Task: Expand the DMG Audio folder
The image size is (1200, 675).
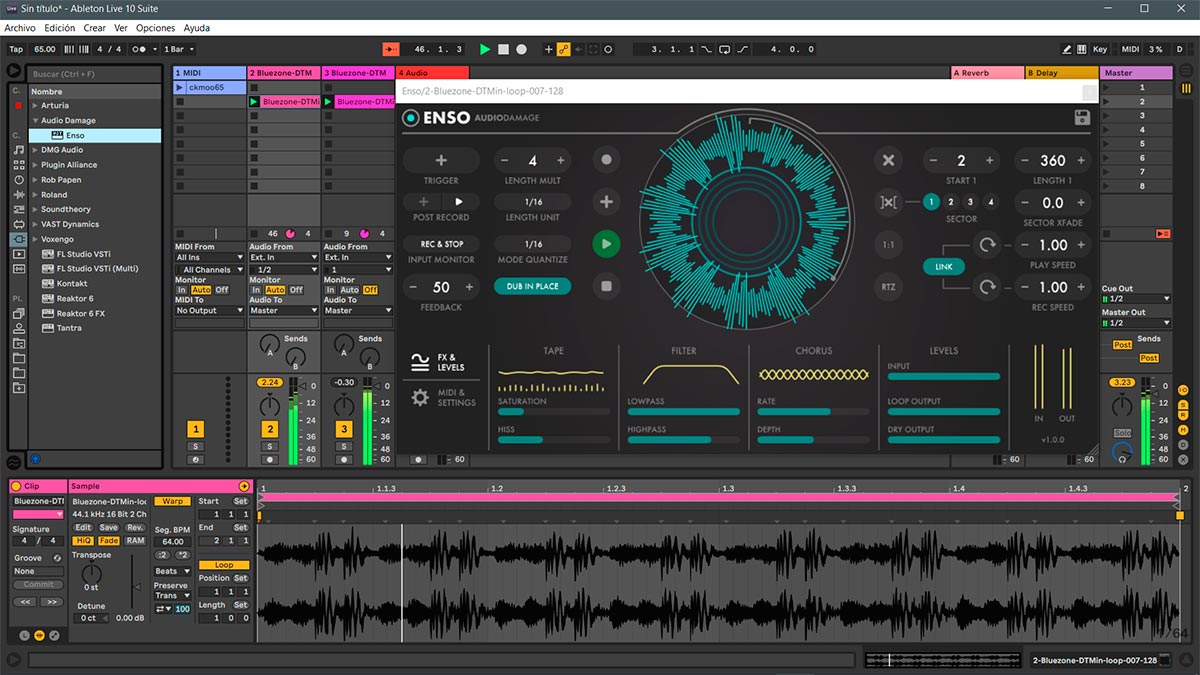Action: [x=34, y=150]
